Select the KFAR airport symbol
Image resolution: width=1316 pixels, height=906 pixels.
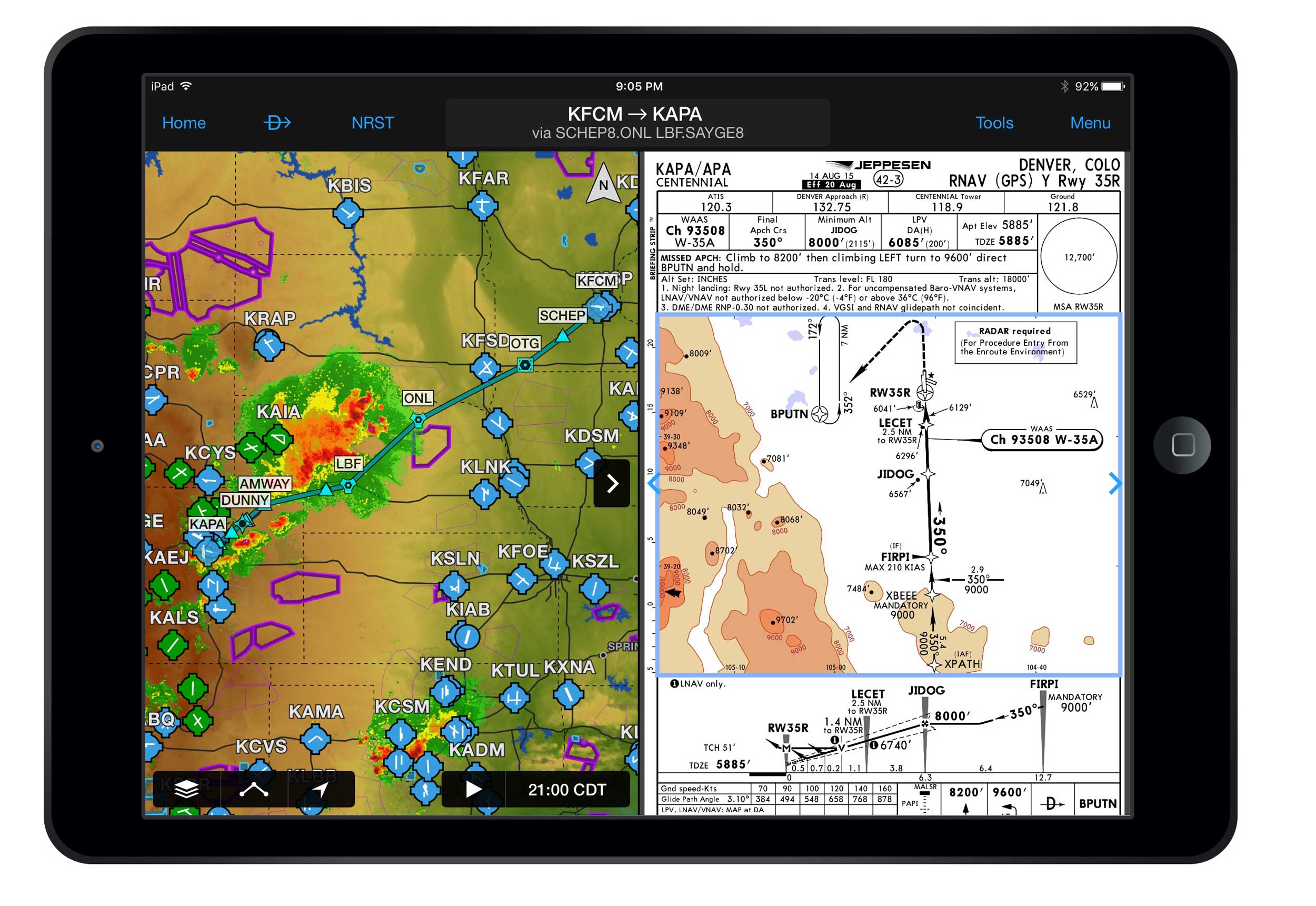click(482, 205)
